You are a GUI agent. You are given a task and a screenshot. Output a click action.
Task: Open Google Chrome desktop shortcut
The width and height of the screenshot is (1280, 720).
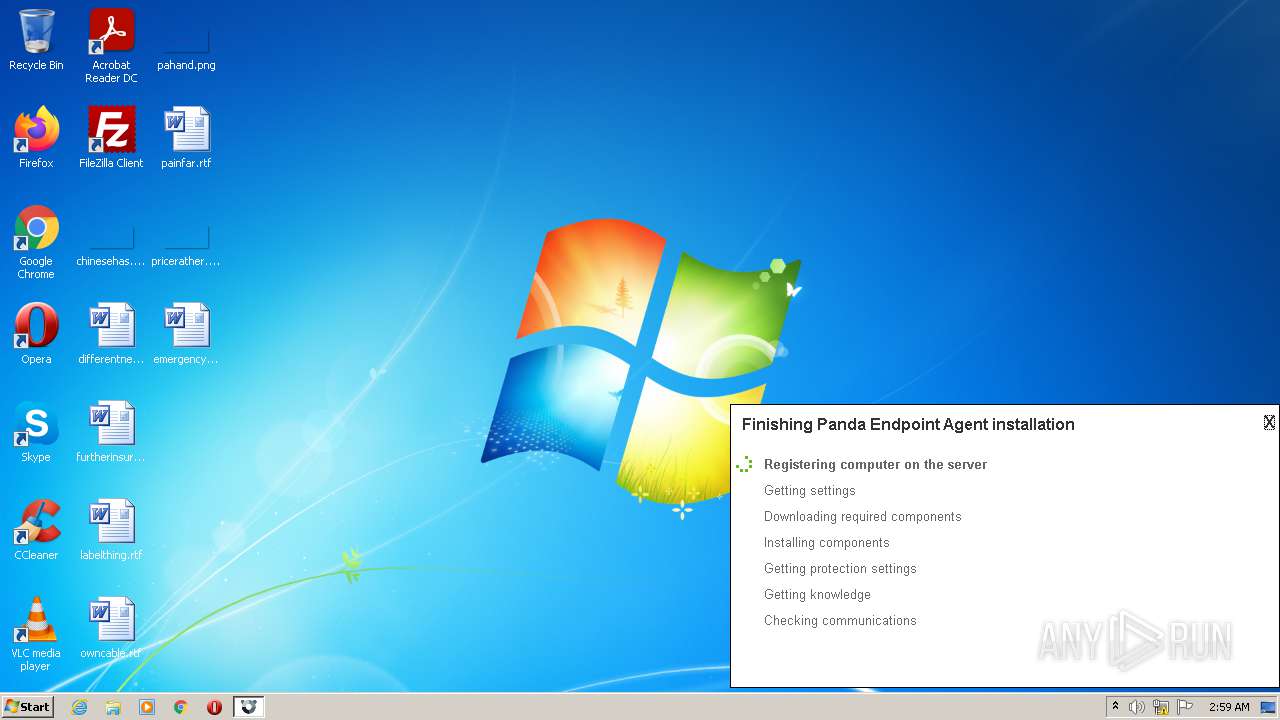[36, 242]
